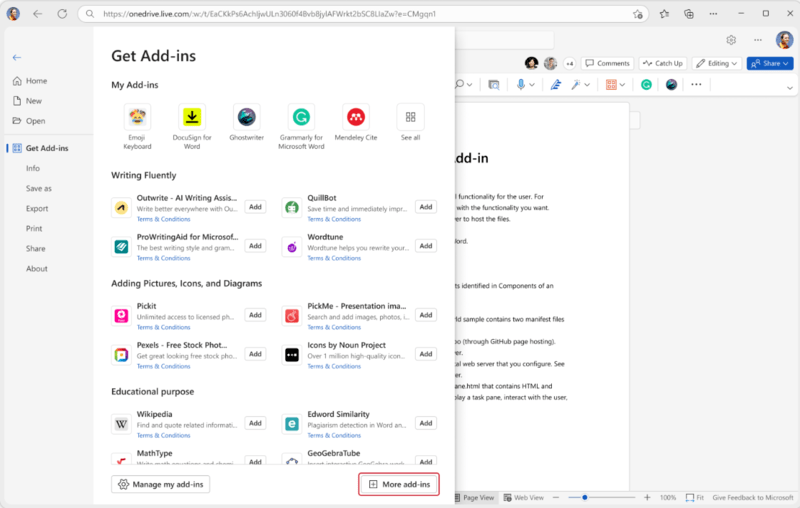Open the Dictate microphone dropdown

click(x=532, y=85)
